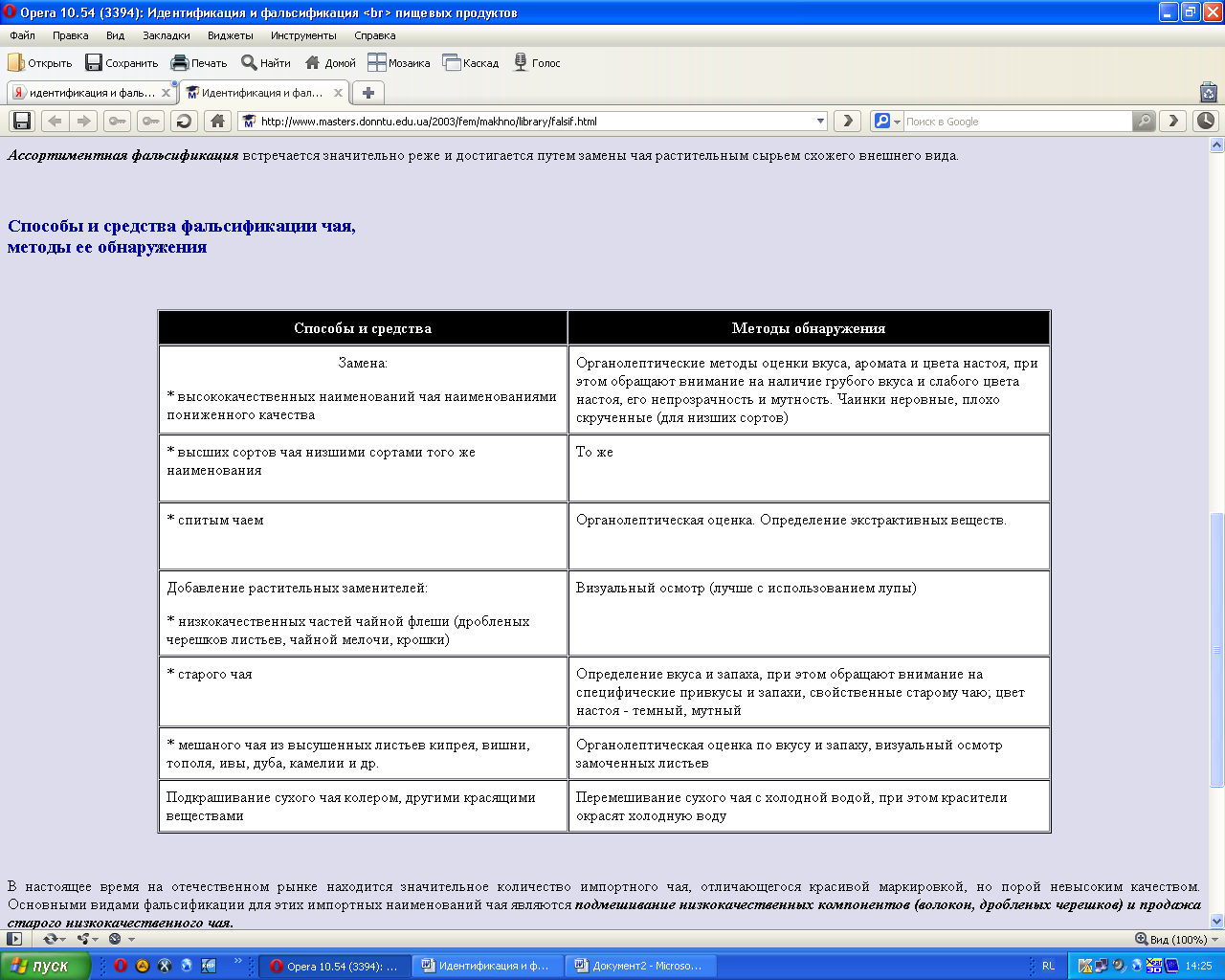Launch Opera from quick launch

(121, 966)
